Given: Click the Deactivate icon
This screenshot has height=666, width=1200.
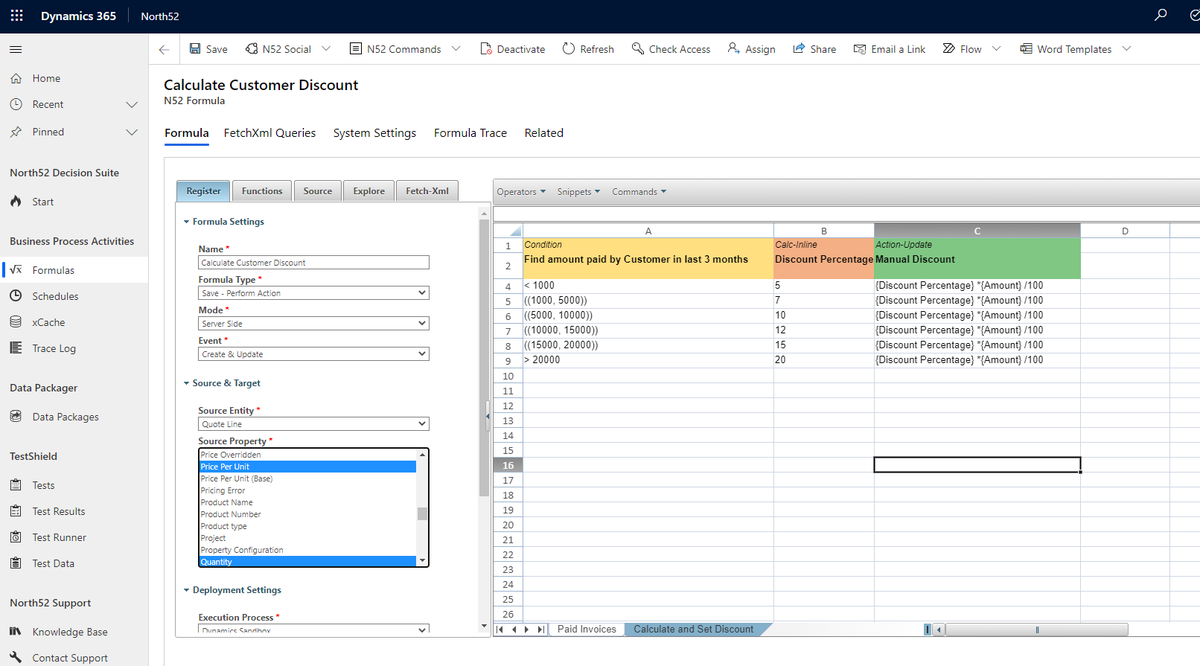Looking at the screenshot, I should click(x=486, y=49).
